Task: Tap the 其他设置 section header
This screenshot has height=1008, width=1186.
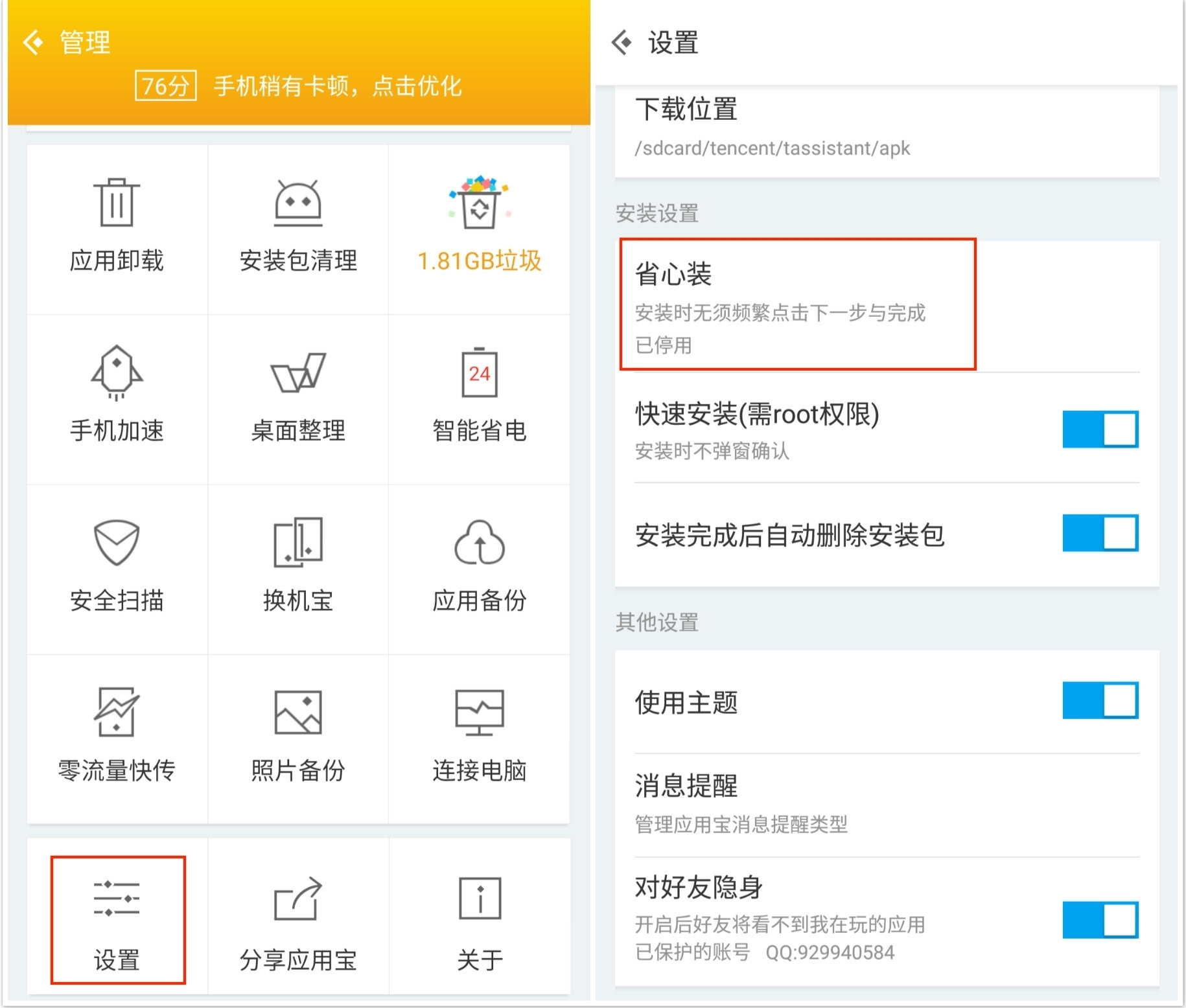Action: pos(657,622)
